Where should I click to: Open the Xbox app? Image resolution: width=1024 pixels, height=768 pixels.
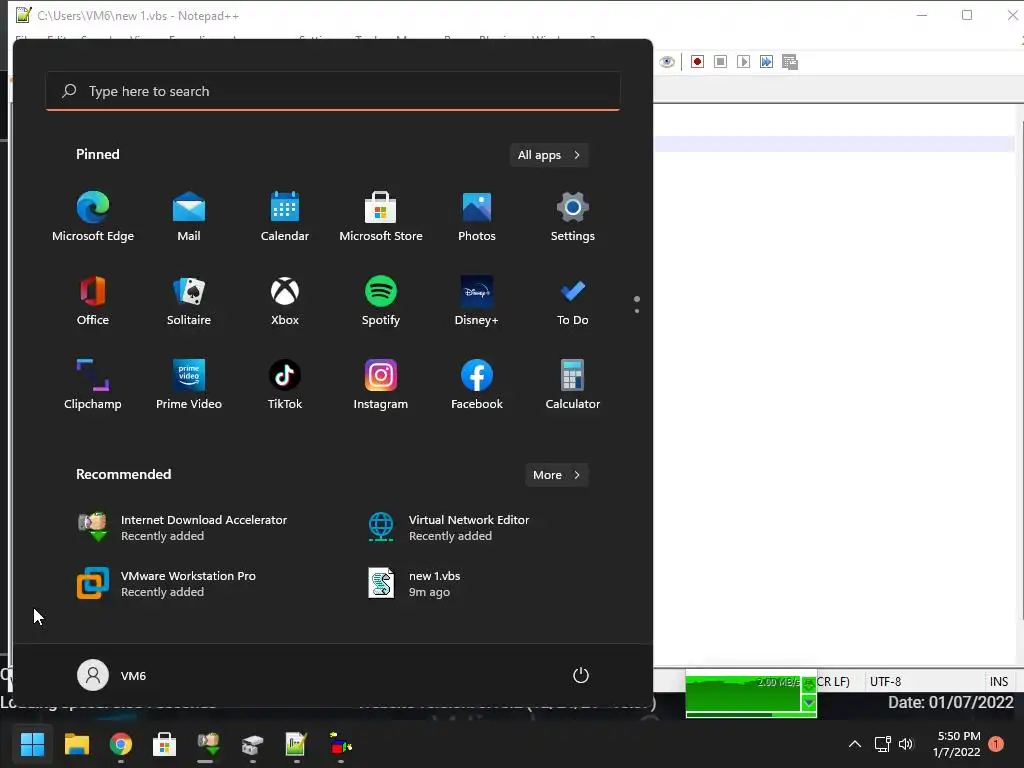(285, 301)
